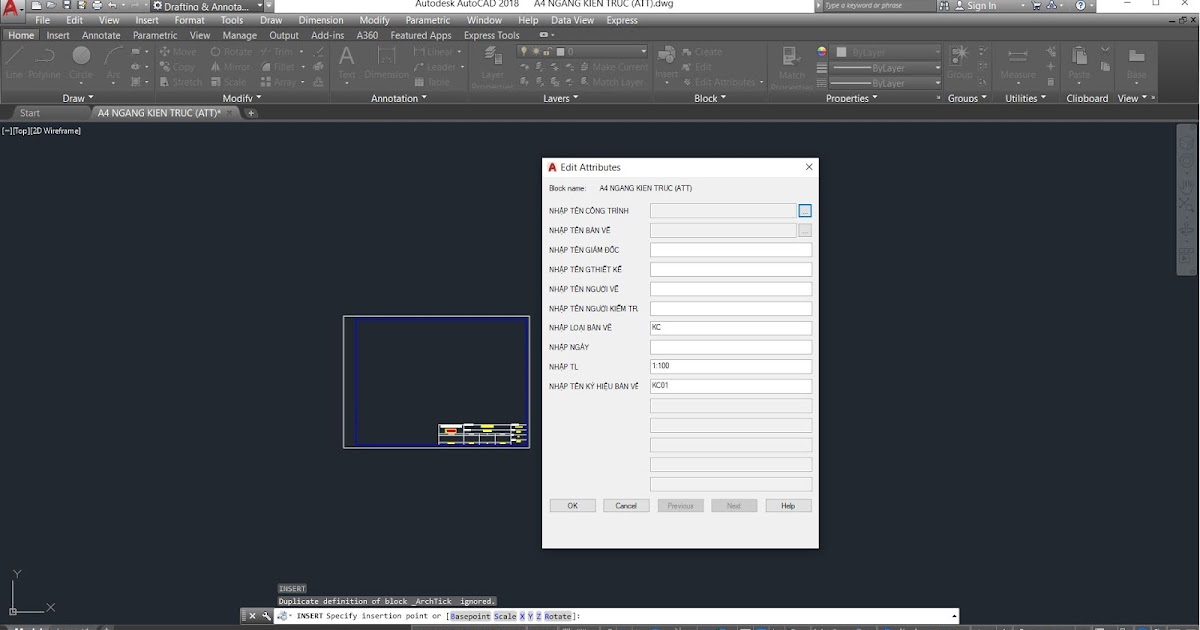Open the ByLayer object color dropdown
Image resolution: width=1200 pixels, height=630 pixels.
point(887,52)
